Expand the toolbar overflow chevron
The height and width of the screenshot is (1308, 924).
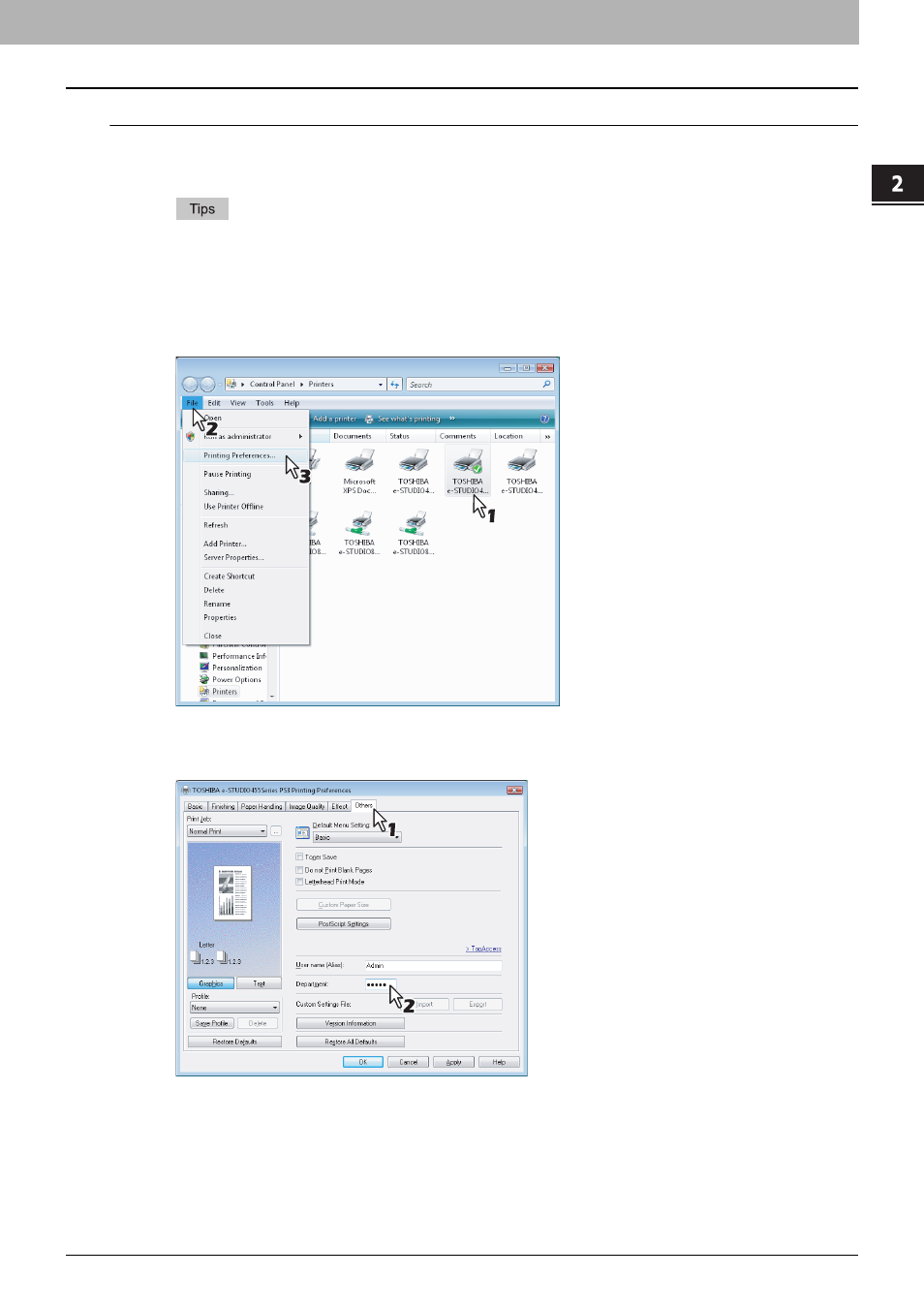452,420
